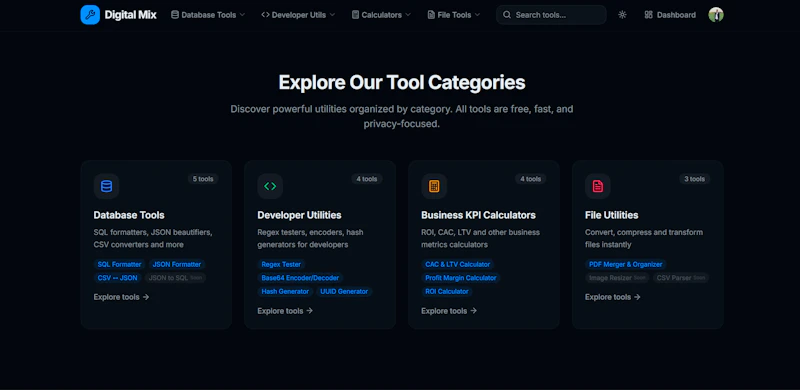Click the database icon beside Database Tools menu
800x390 pixels.
click(x=175, y=15)
